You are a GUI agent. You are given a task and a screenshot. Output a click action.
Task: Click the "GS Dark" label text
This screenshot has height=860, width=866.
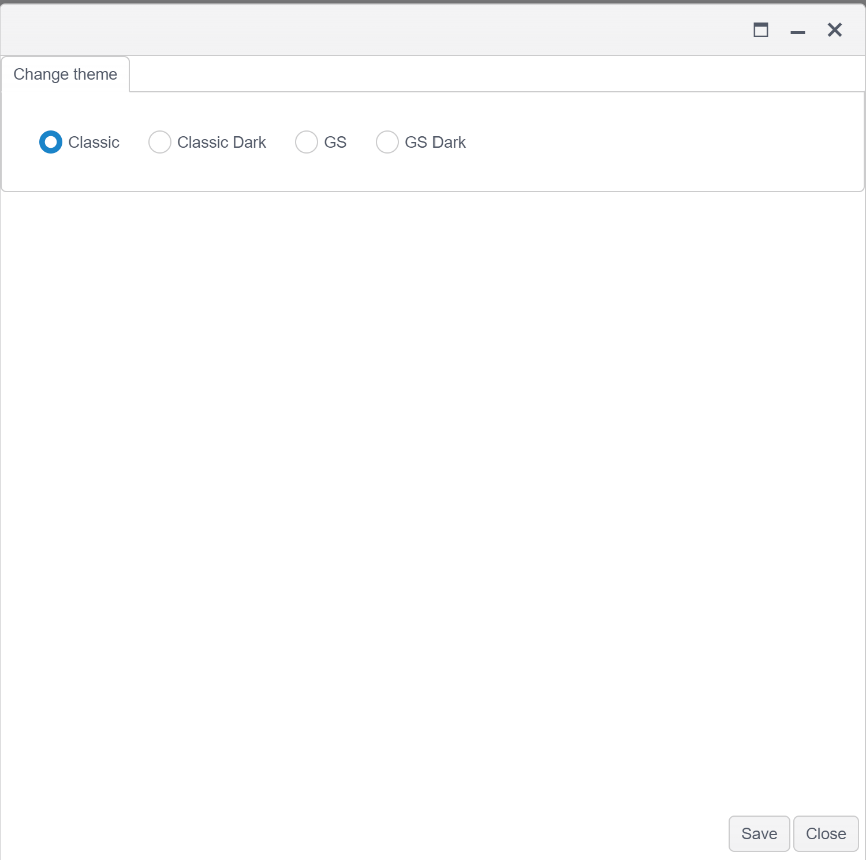(435, 142)
